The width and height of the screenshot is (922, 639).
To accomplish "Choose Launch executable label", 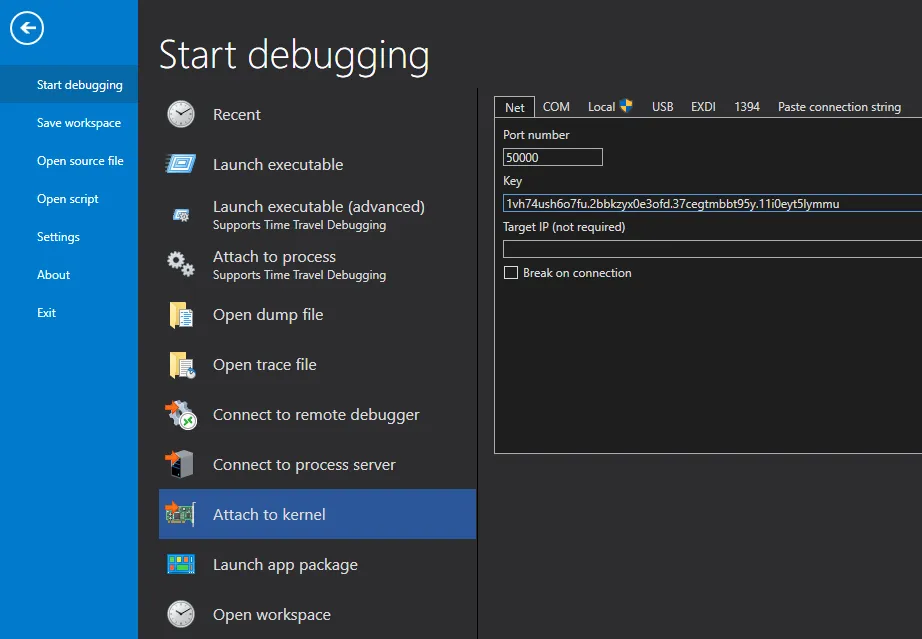I will tap(278, 165).
